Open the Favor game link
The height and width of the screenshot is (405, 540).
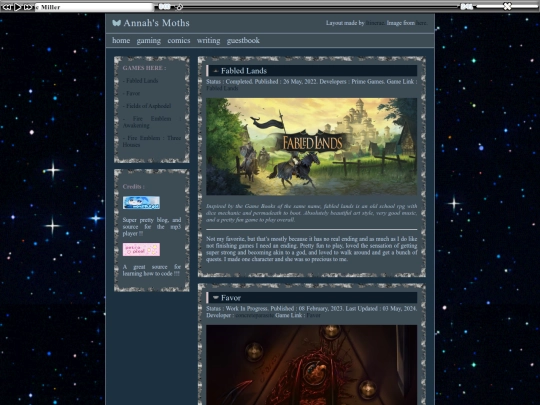tap(313, 315)
